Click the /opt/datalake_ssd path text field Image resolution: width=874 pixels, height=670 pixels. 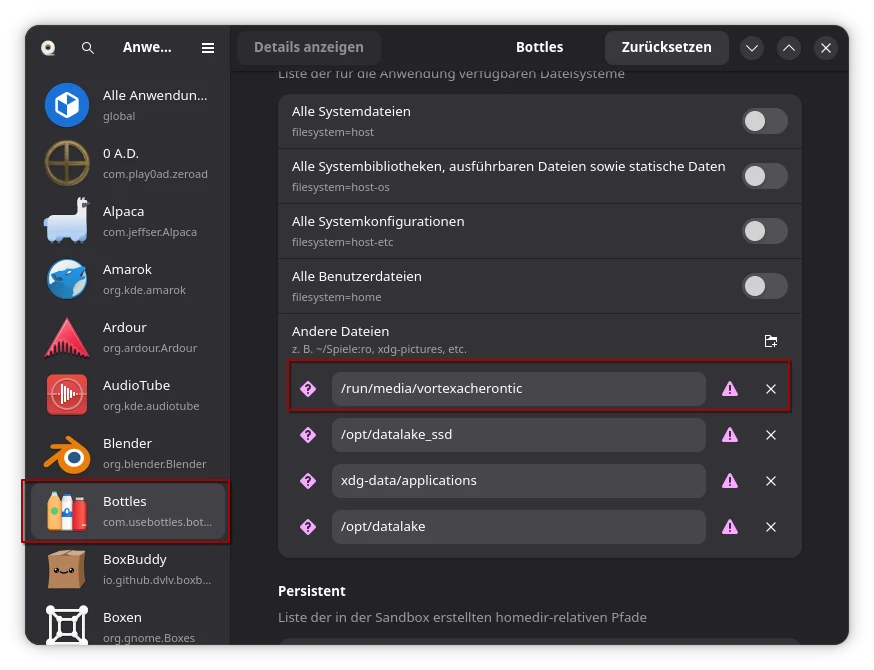click(x=518, y=435)
